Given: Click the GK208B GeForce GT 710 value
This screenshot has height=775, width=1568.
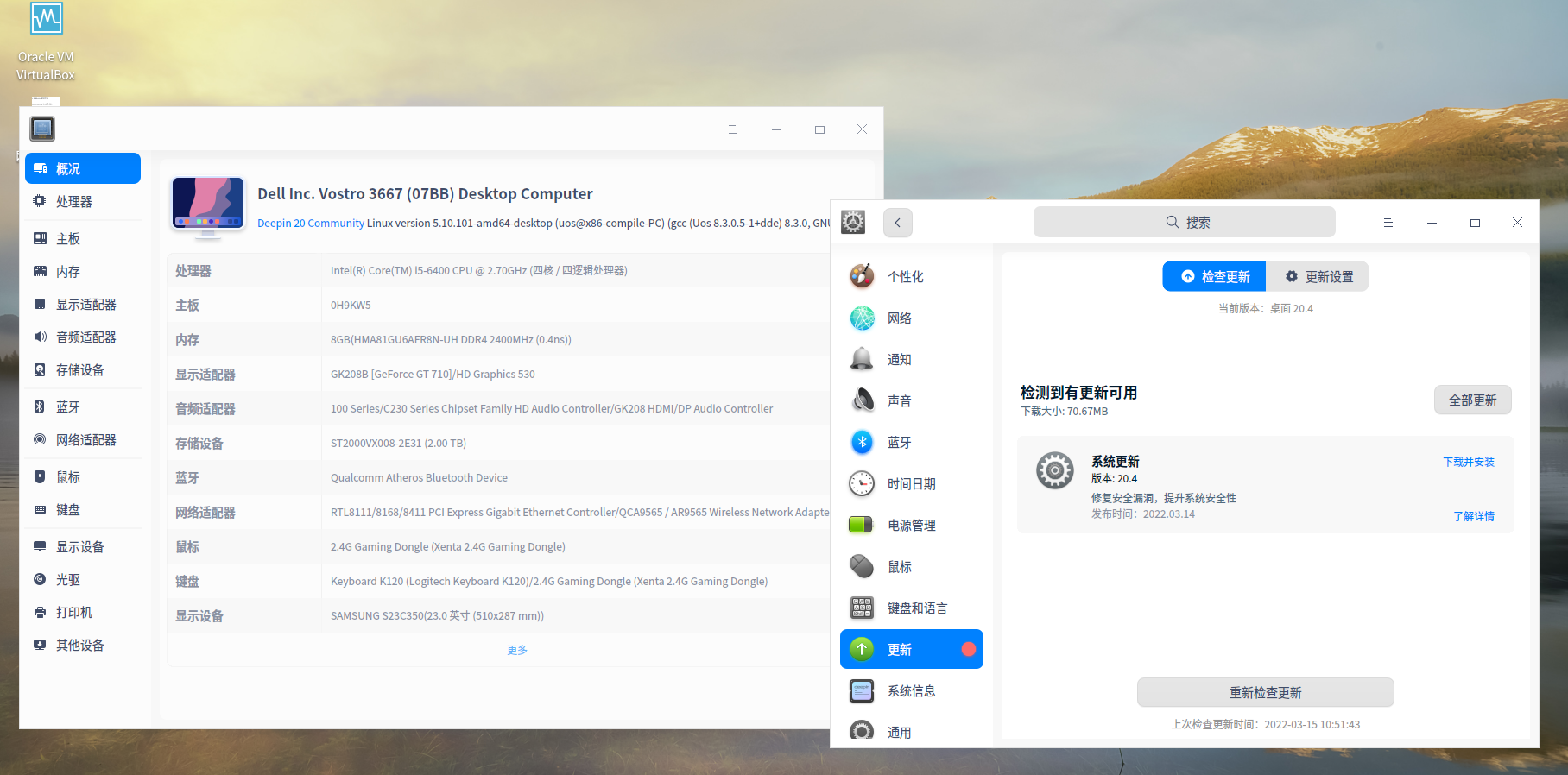Looking at the screenshot, I should coord(433,374).
